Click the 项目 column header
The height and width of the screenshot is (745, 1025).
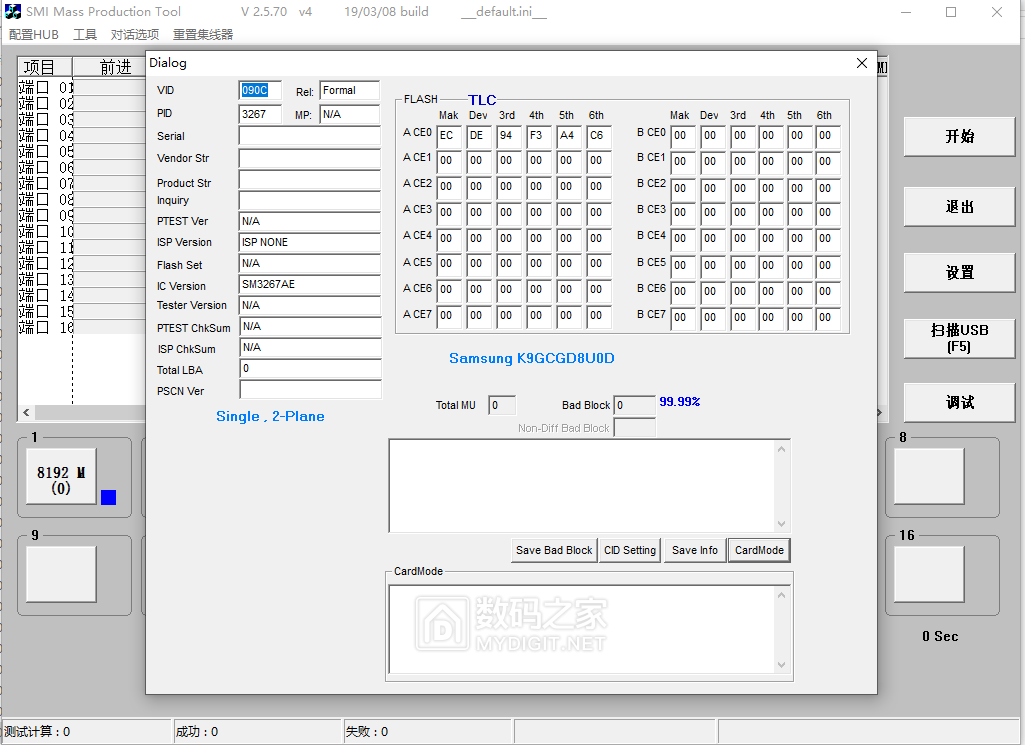(44, 67)
